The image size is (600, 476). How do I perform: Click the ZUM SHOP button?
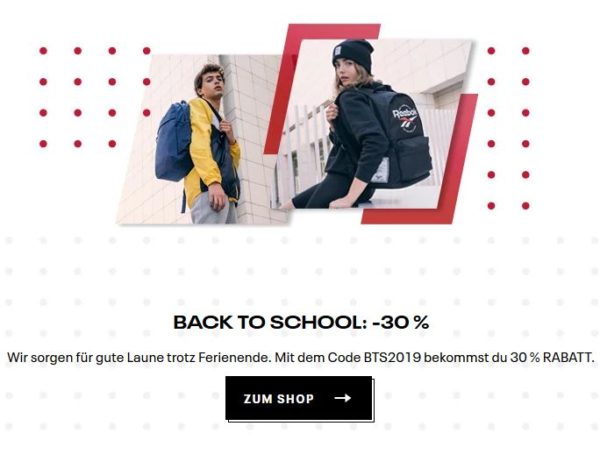299,398
